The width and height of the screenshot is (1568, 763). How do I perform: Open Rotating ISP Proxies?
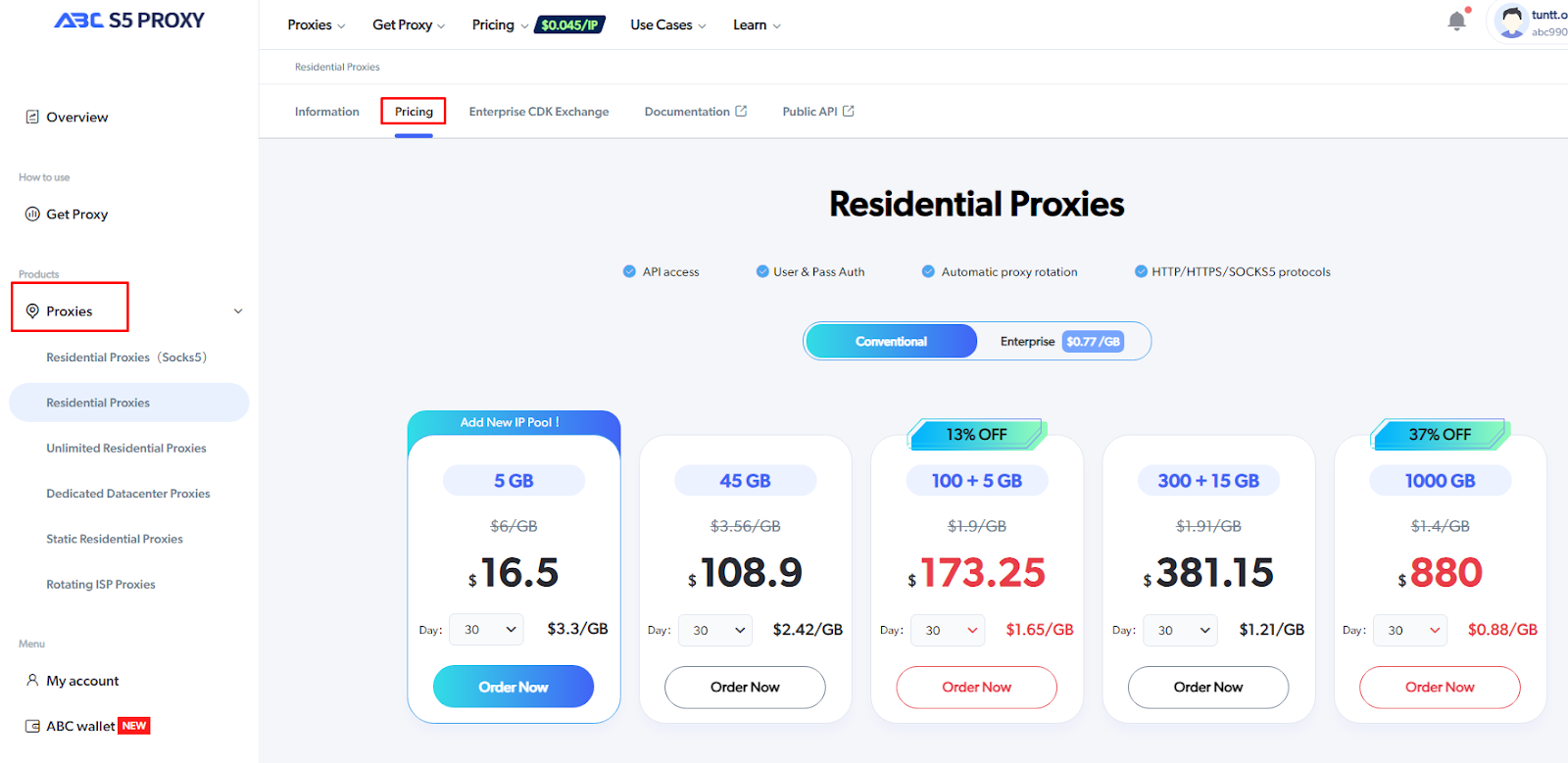[101, 584]
